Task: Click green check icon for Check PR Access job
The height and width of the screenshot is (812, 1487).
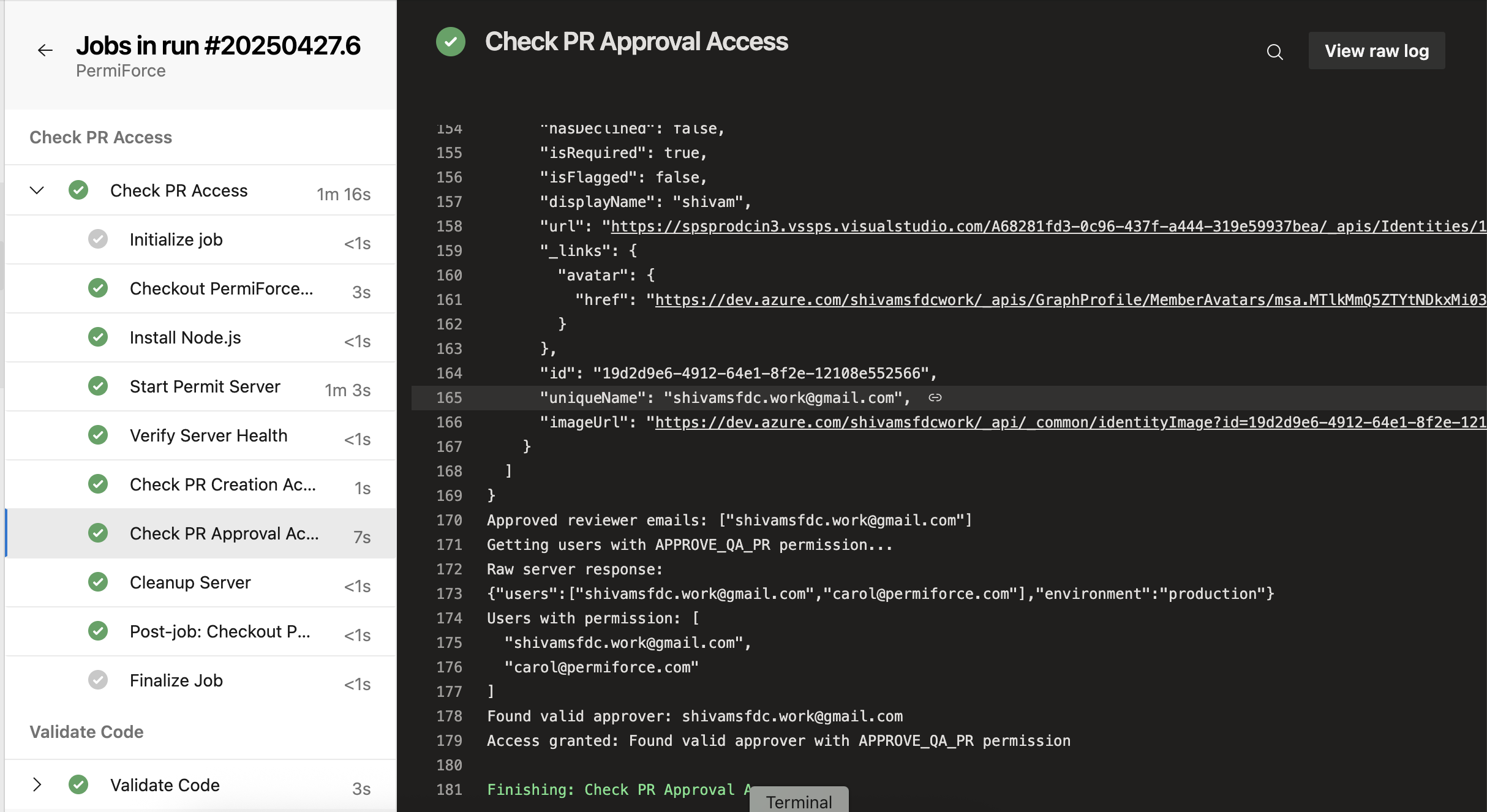Action: coord(78,190)
